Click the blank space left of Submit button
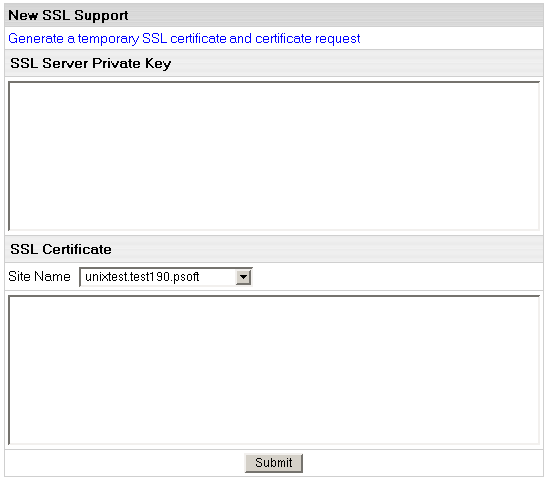This screenshot has width=547, height=479. point(125,463)
